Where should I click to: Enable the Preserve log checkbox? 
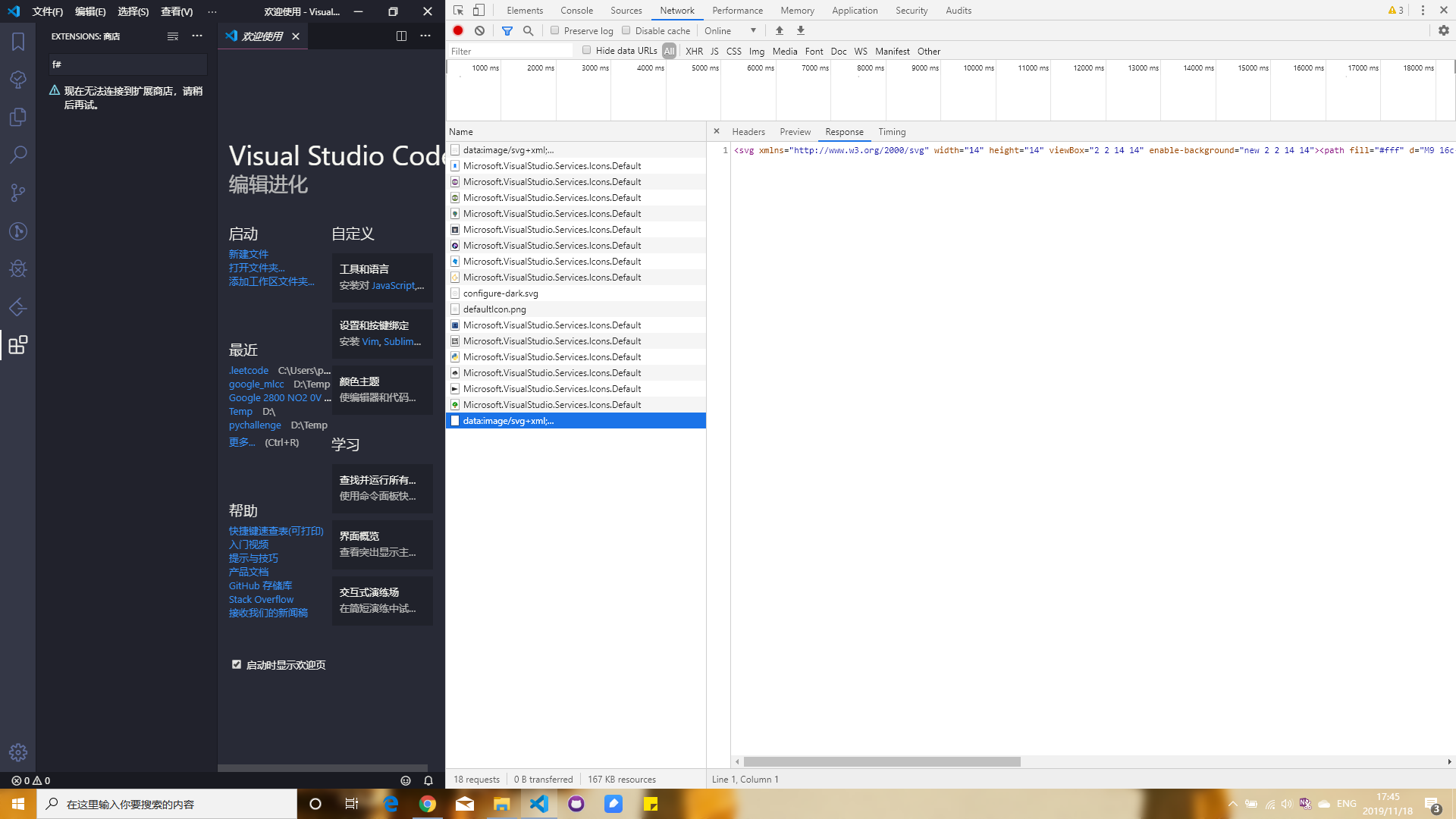tap(555, 30)
